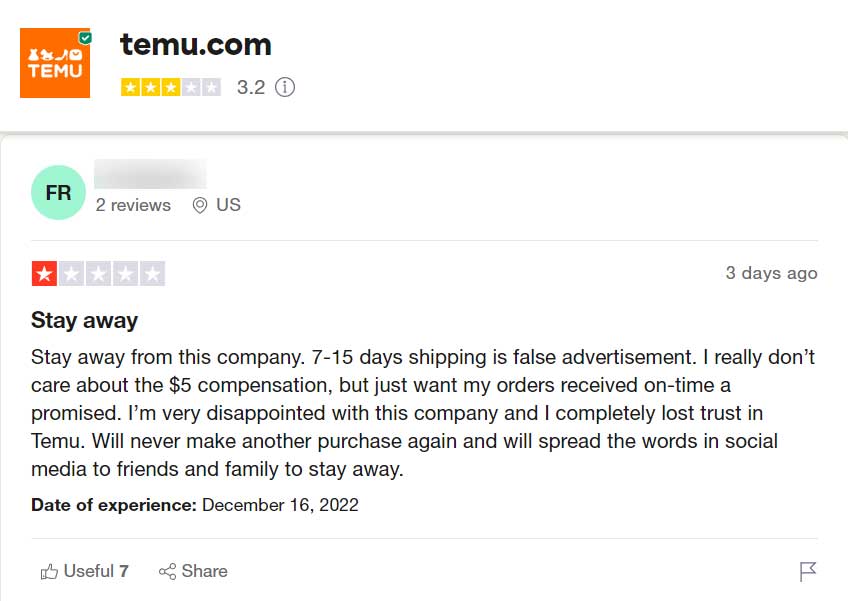Open the "Stay away" review title
Viewport: 848px width, 601px height.
point(85,320)
